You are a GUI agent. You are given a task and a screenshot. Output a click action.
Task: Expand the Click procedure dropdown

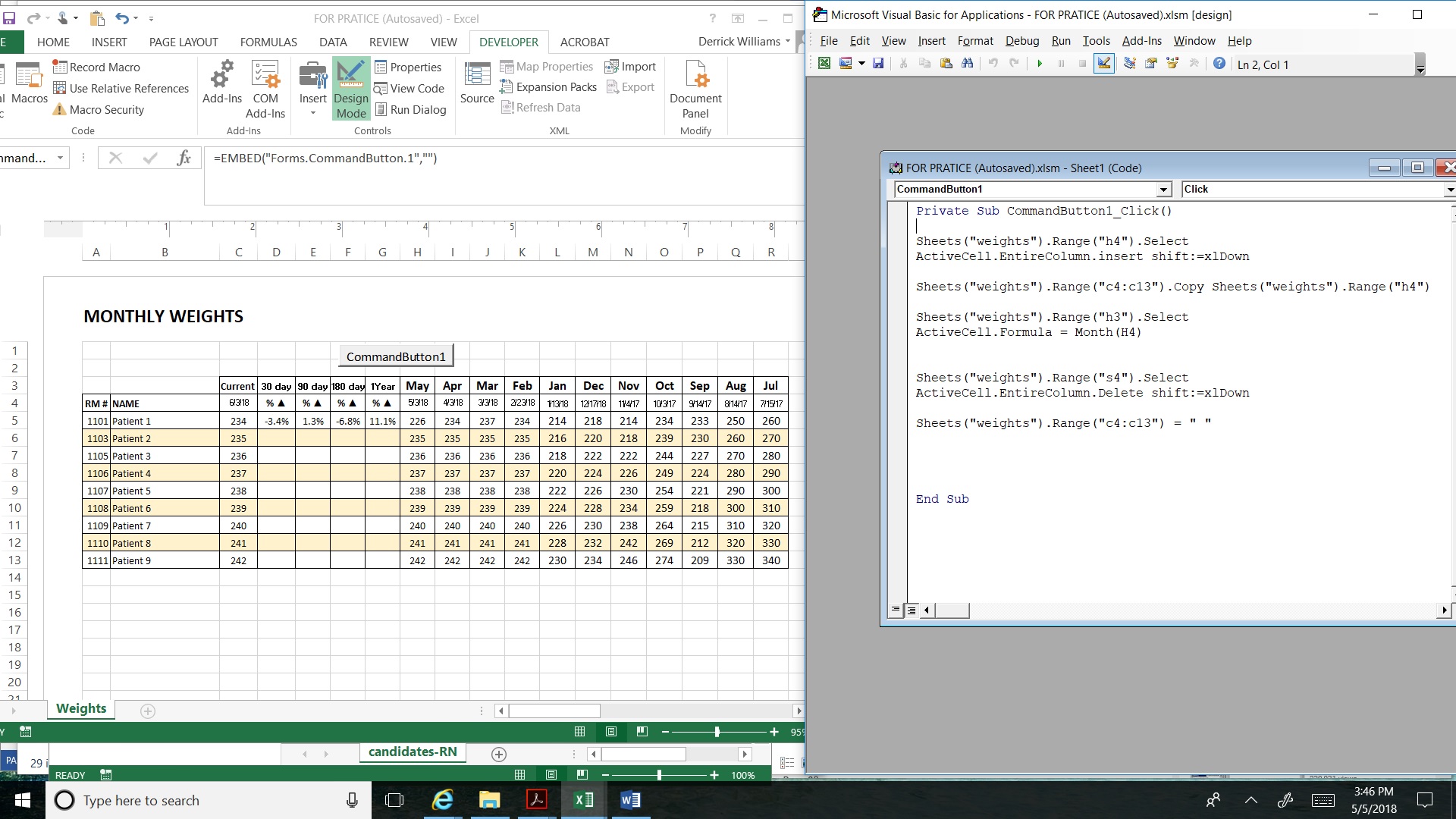click(x=1449, y=190)
